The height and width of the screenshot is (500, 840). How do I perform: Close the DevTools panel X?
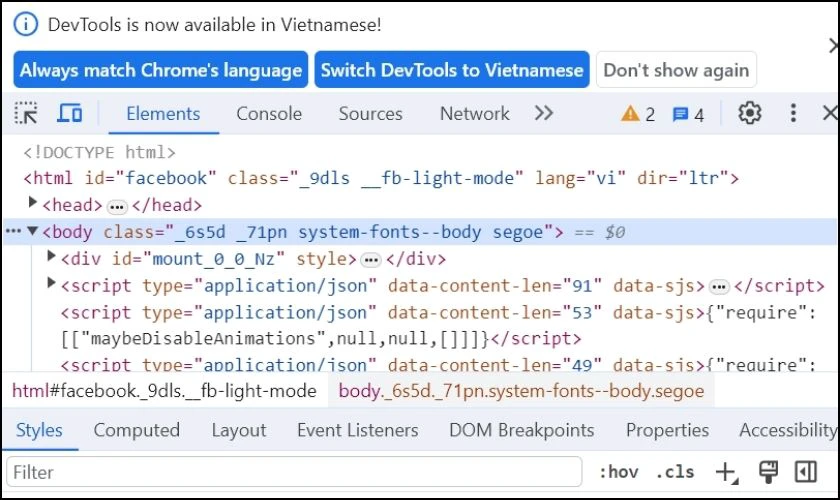tap(830, 113)
